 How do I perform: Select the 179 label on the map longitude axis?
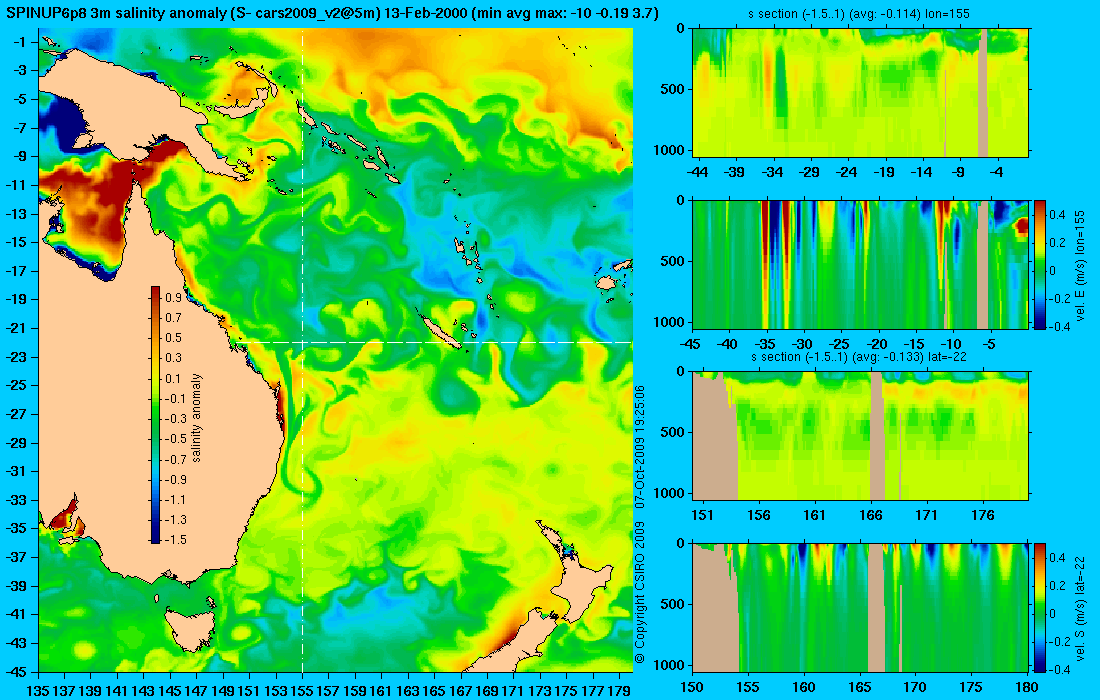pos(620,691)
